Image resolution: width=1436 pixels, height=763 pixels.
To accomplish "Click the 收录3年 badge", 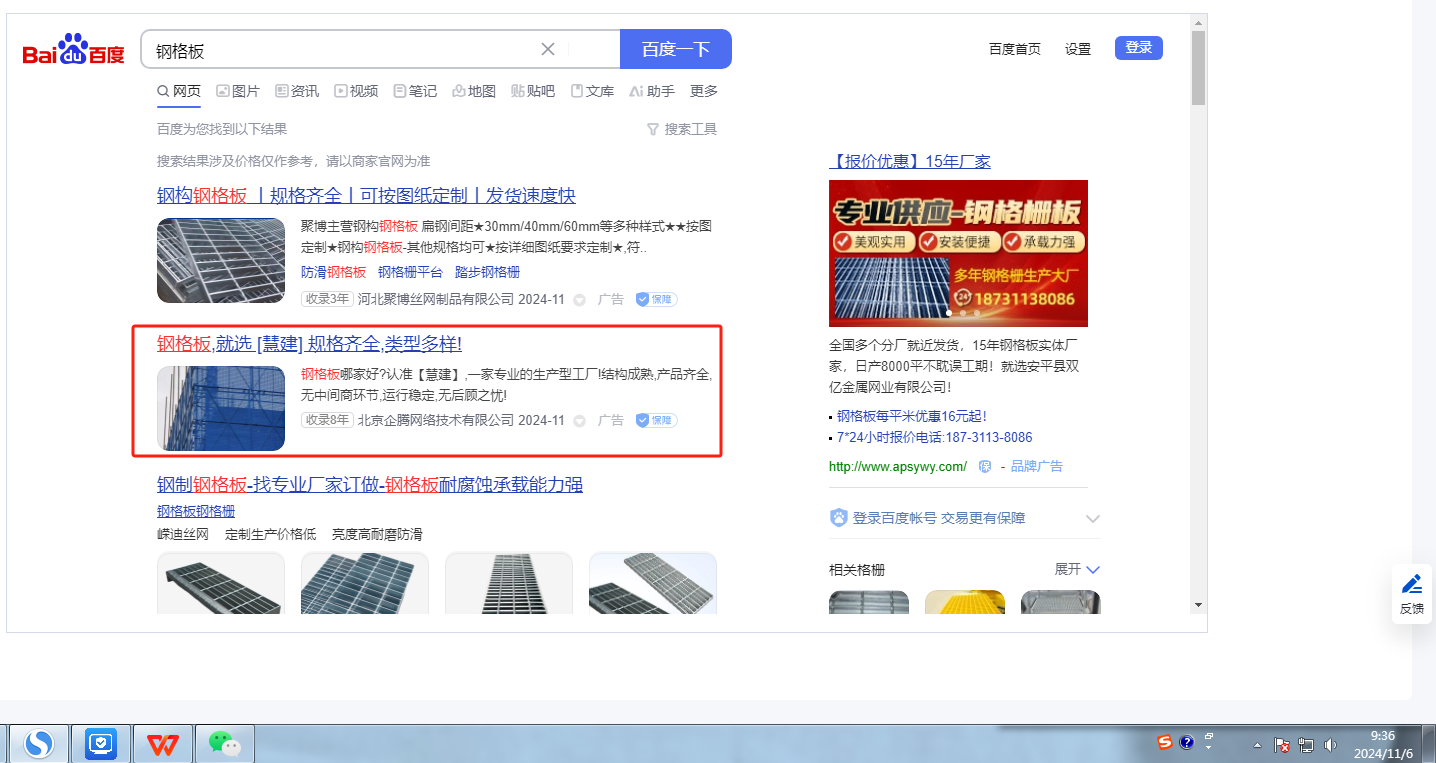I will 328,298.
